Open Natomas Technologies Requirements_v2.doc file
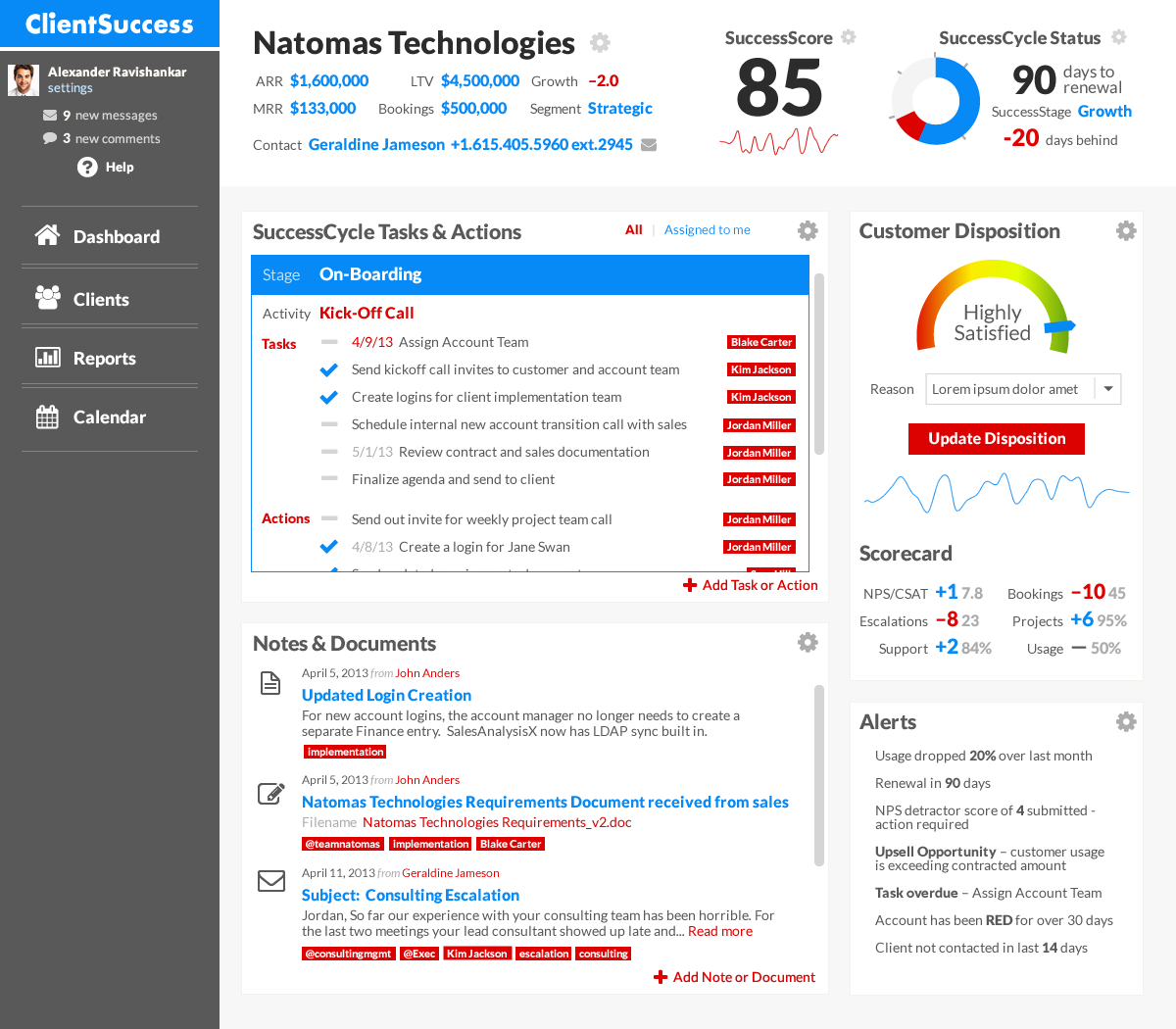This screenshot has height=1029, width=1176. coord(497,822)
